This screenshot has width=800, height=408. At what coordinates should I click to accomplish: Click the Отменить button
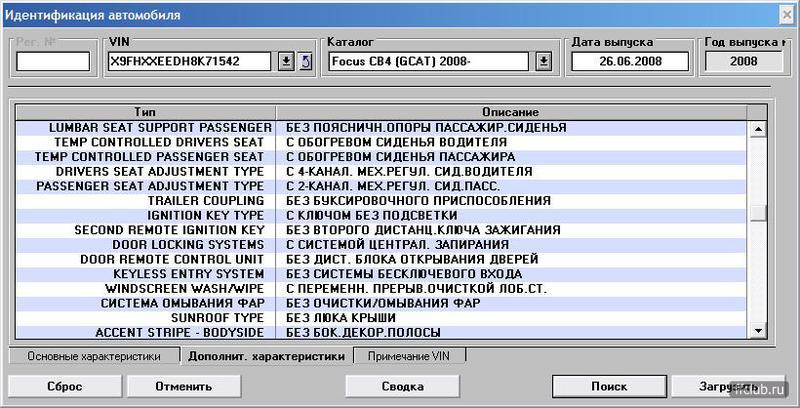[x=184, y=386]
